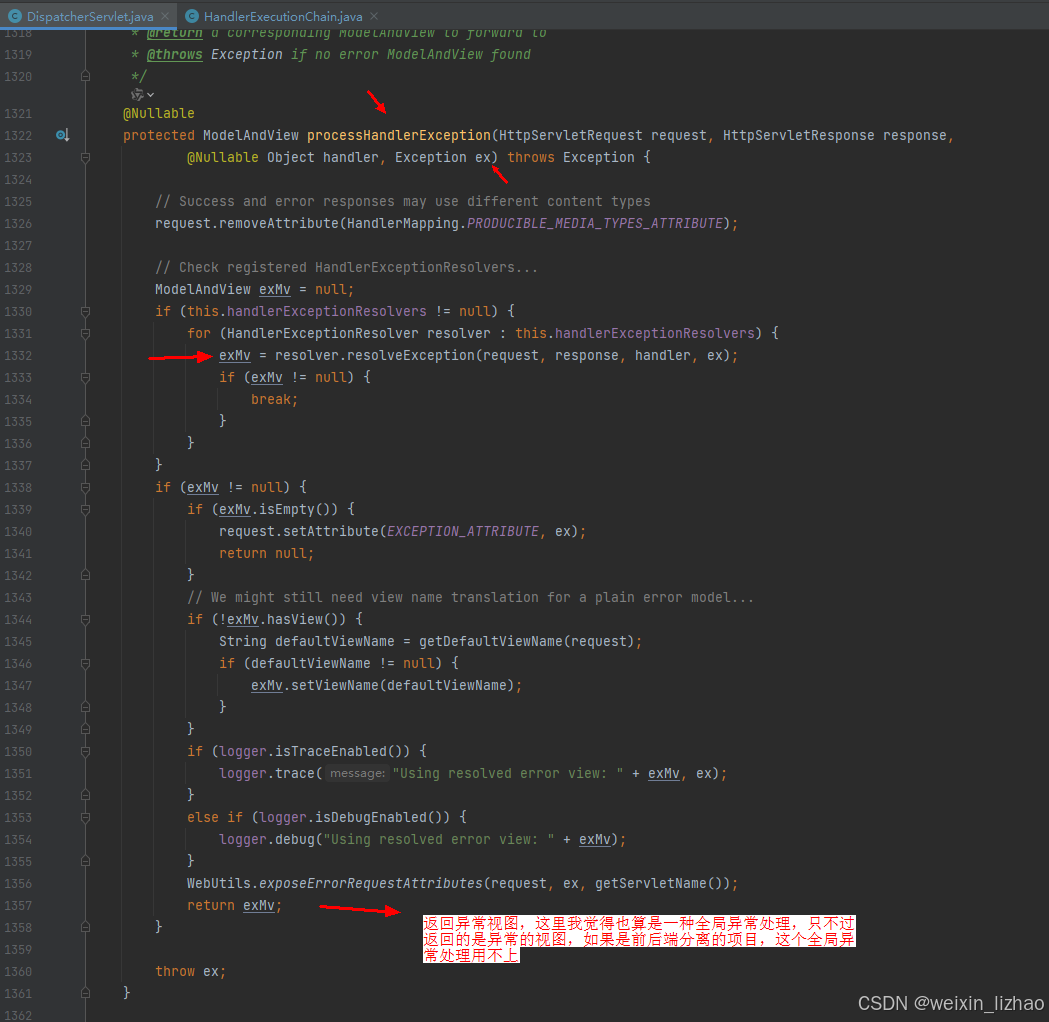Collapse javadoc comment fold at line 1320
The image size is (1049, 1022).
(86, 76)
